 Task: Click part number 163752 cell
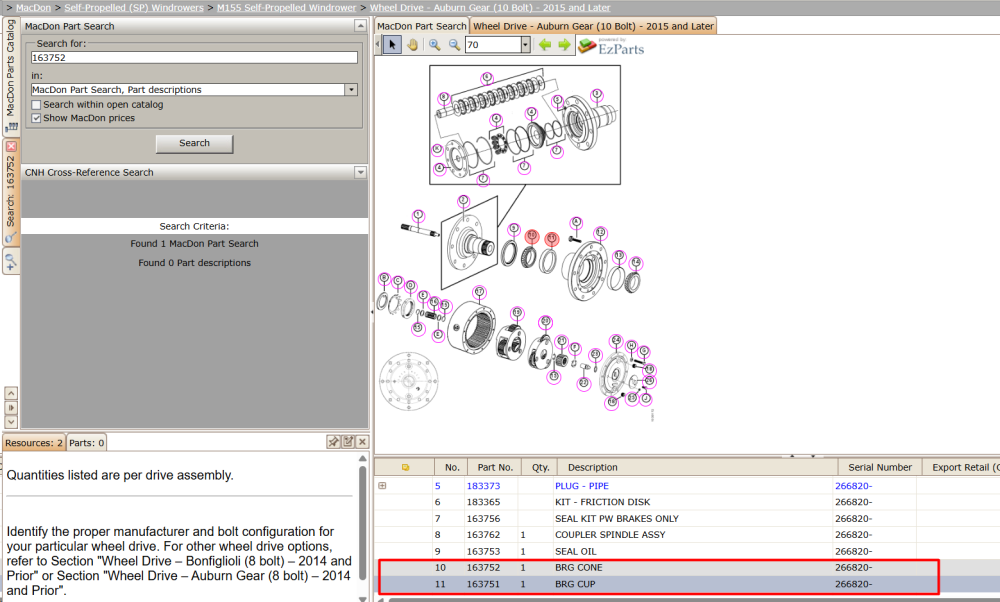pos(483,568)
